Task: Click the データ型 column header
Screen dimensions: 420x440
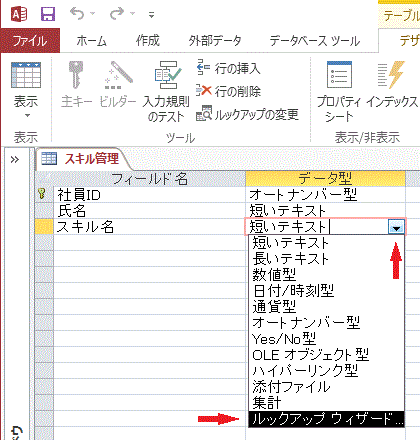Action: tap(325, 179)
